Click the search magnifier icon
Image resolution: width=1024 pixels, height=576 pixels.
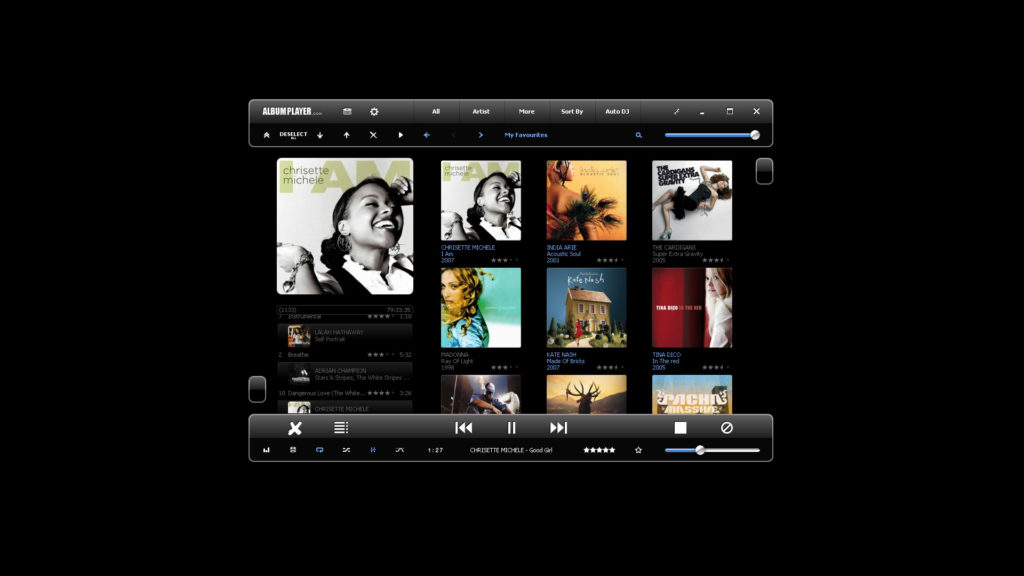(x=639, y=135)
